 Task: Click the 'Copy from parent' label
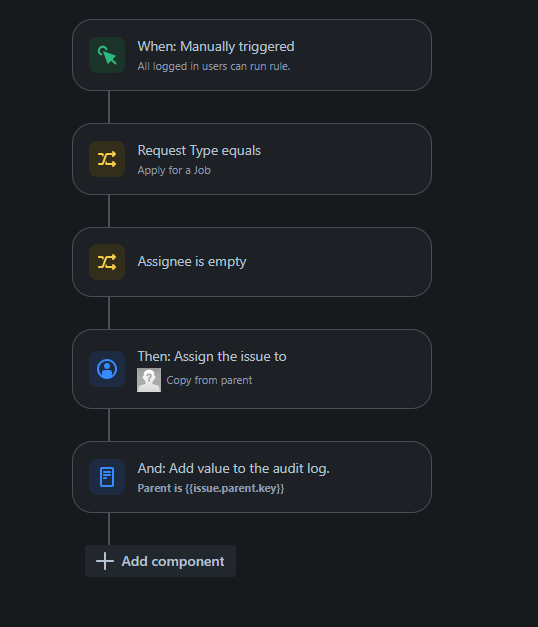pyautogui.click(x=209, y=380)
